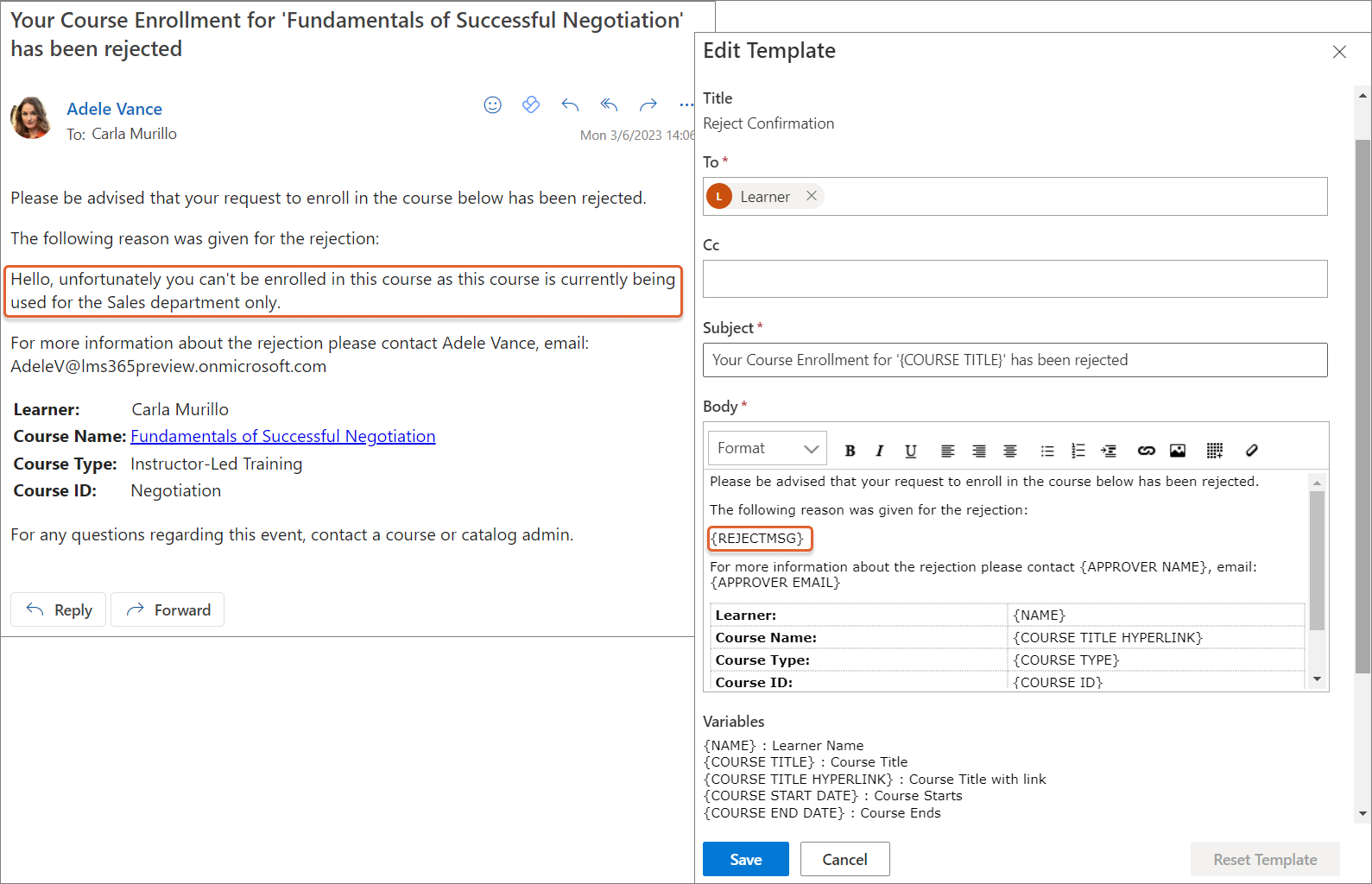Click the insert table grid icon
The height and width of the screenshot is (884, 1372).
[x=1214, y=451]
